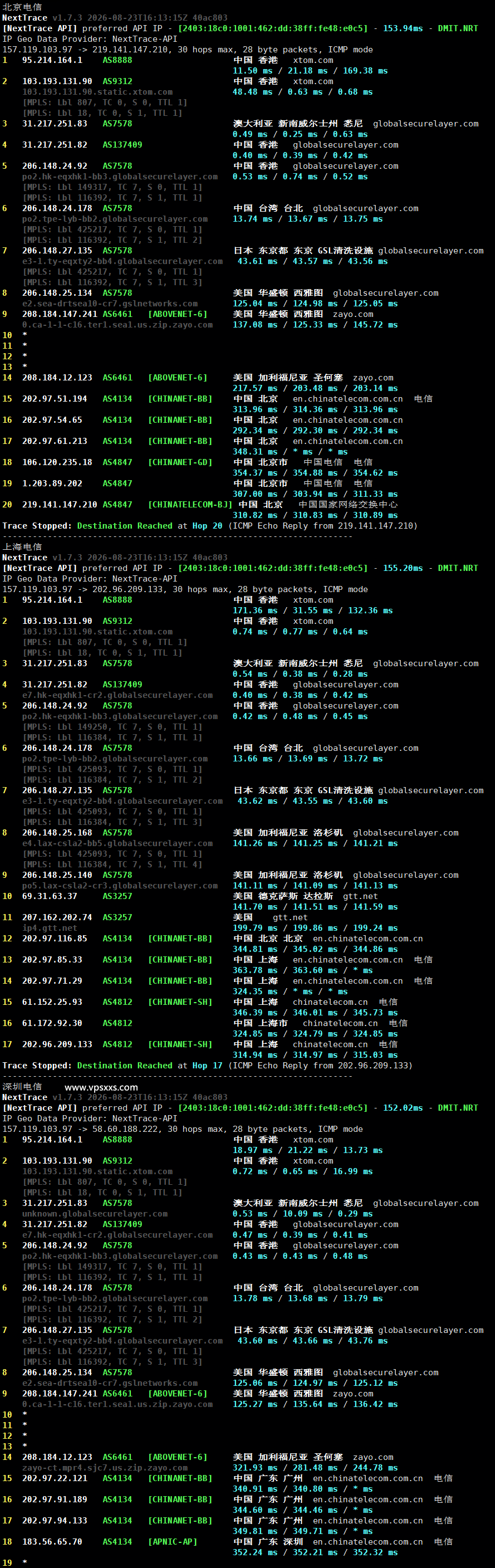This screenshot has height=1568, width=495.
Task: Click the 上海电信 section heading
Action: [22, 546]
